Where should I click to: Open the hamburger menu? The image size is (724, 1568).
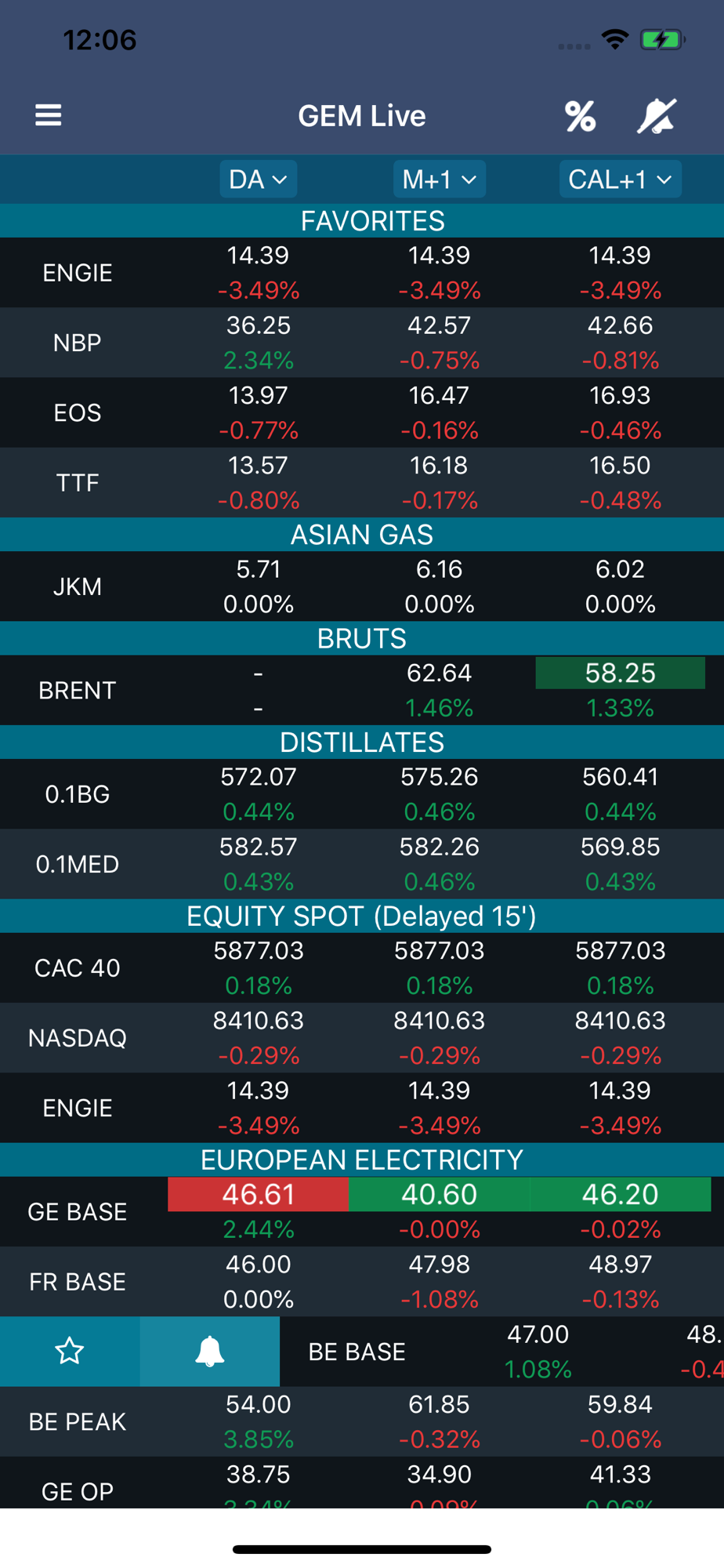(x=49, y=115)
